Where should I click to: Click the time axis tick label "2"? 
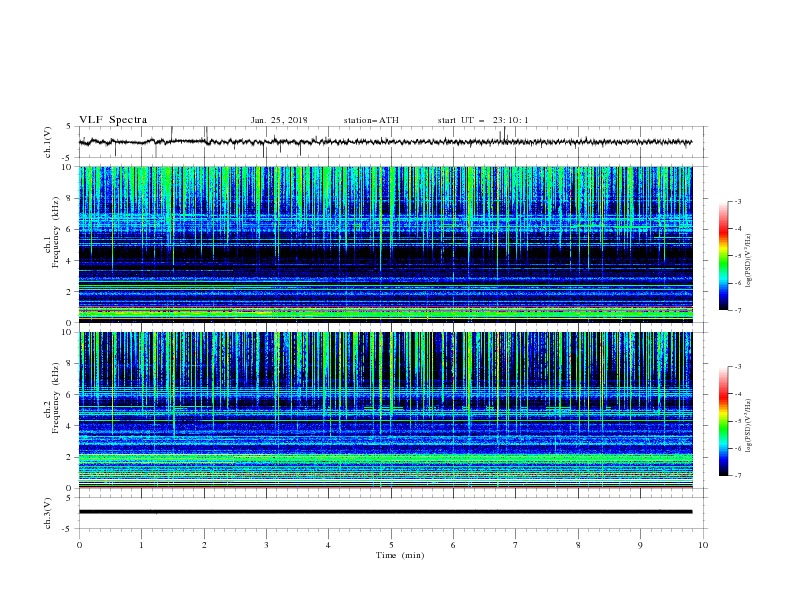204,545
